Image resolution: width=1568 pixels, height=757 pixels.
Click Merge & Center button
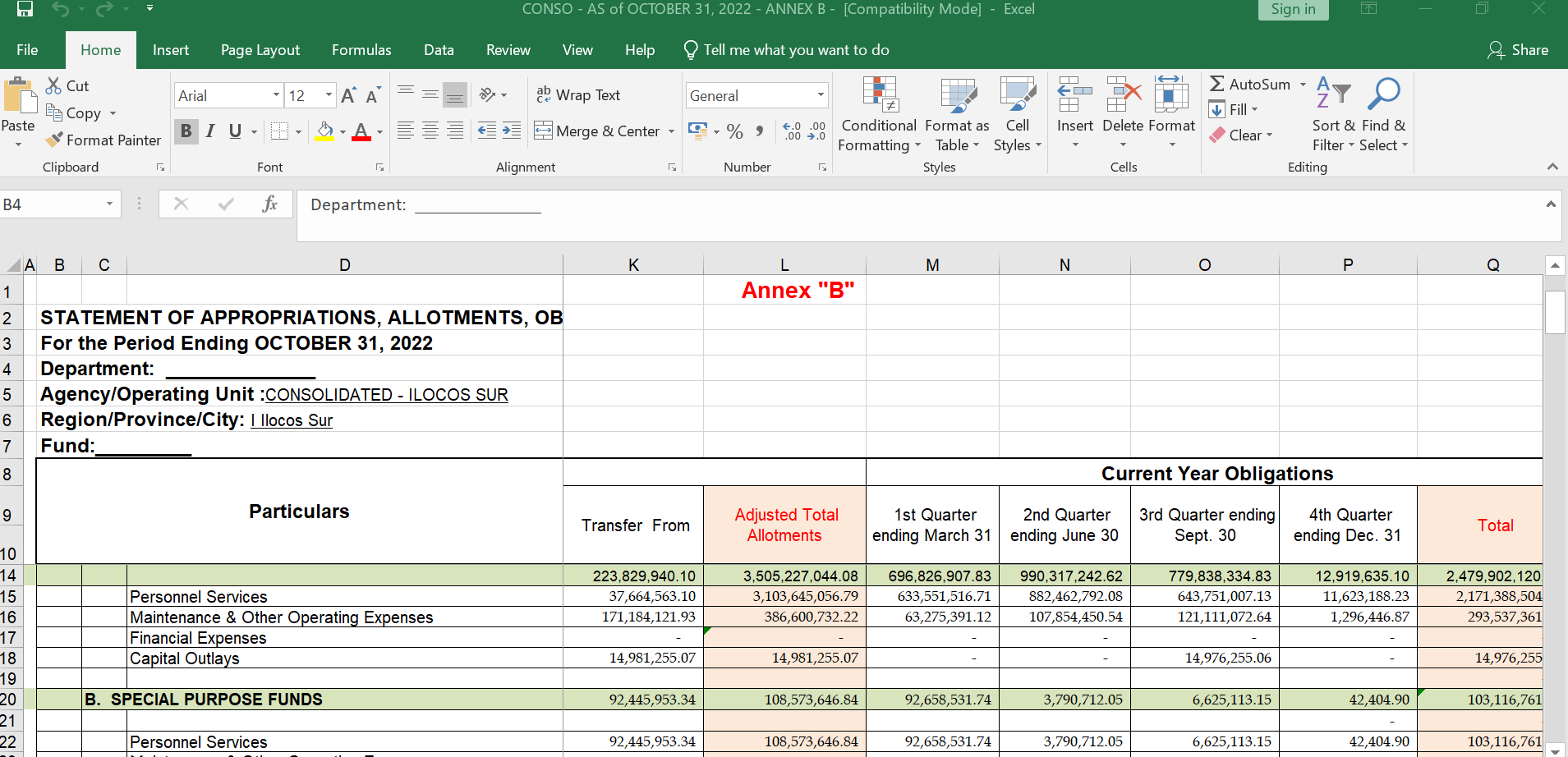(x=597, y=131)
